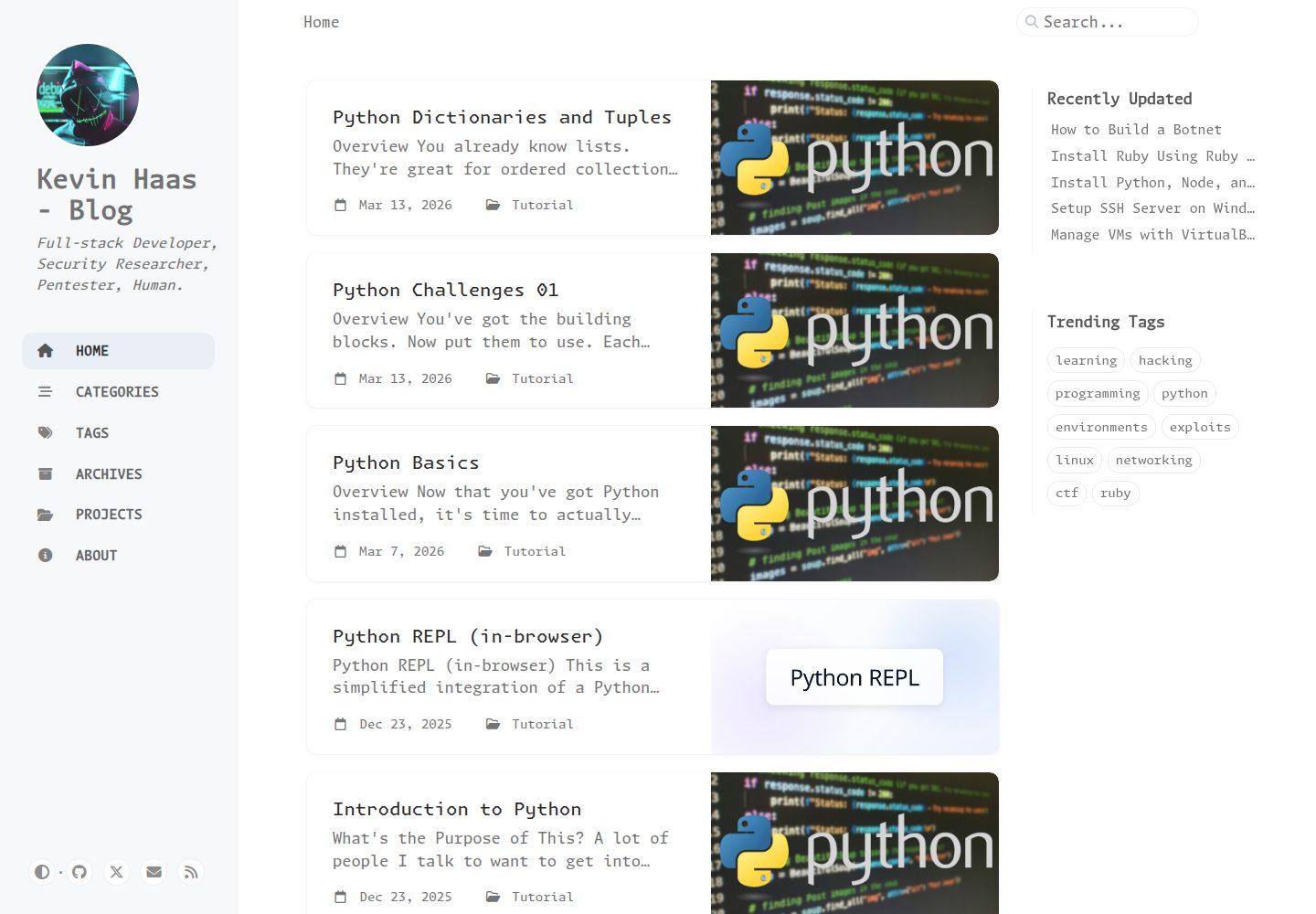Click the 'Kevin Haas - Blog' site title
Screen dimensions: 1316x914
[117, 195]
